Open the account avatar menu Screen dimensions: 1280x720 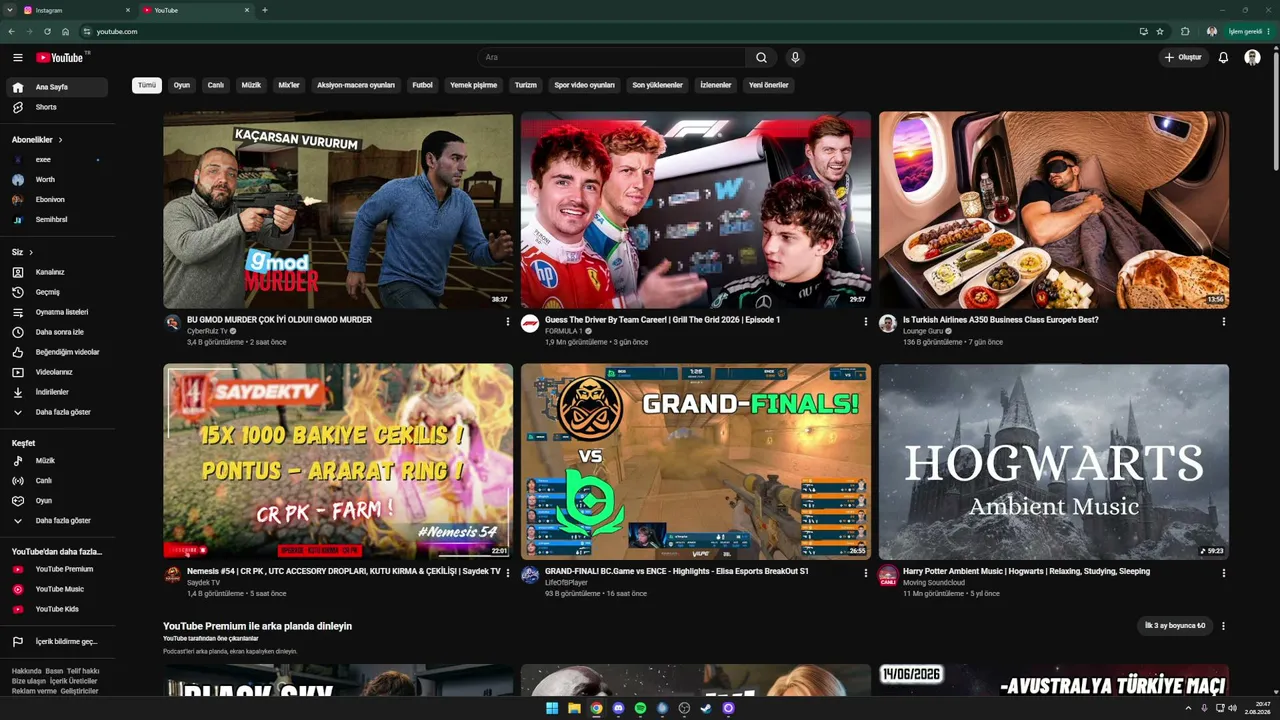1252,58
